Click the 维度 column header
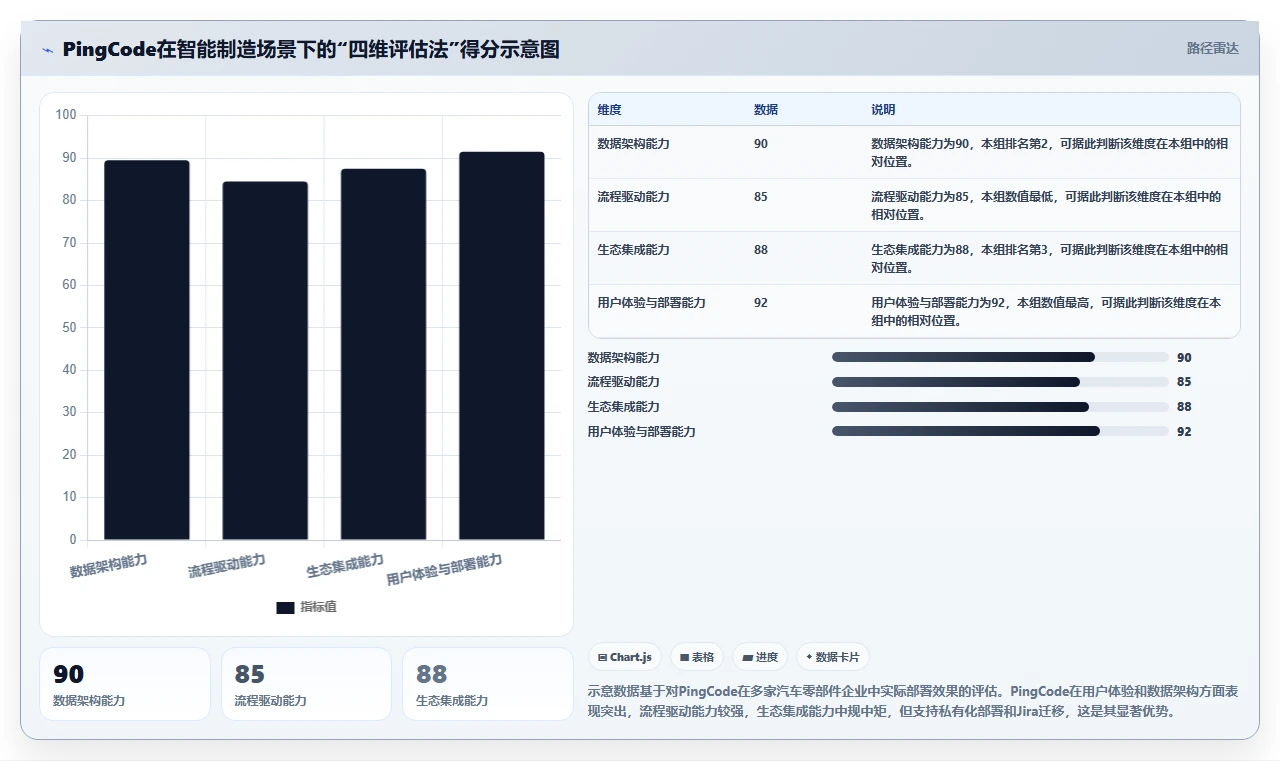Viewport: 1280px width, 761px height. tap(609, 109)
